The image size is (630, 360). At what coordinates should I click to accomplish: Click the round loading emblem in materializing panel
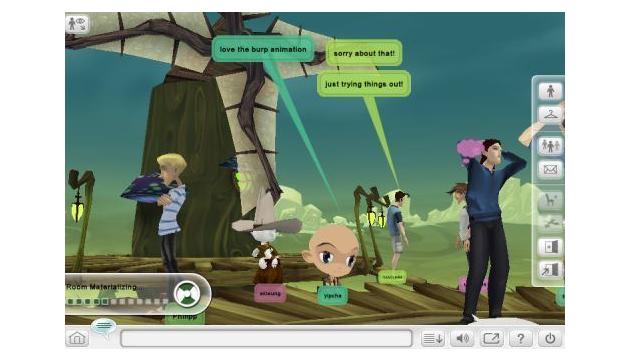point(187,294)
